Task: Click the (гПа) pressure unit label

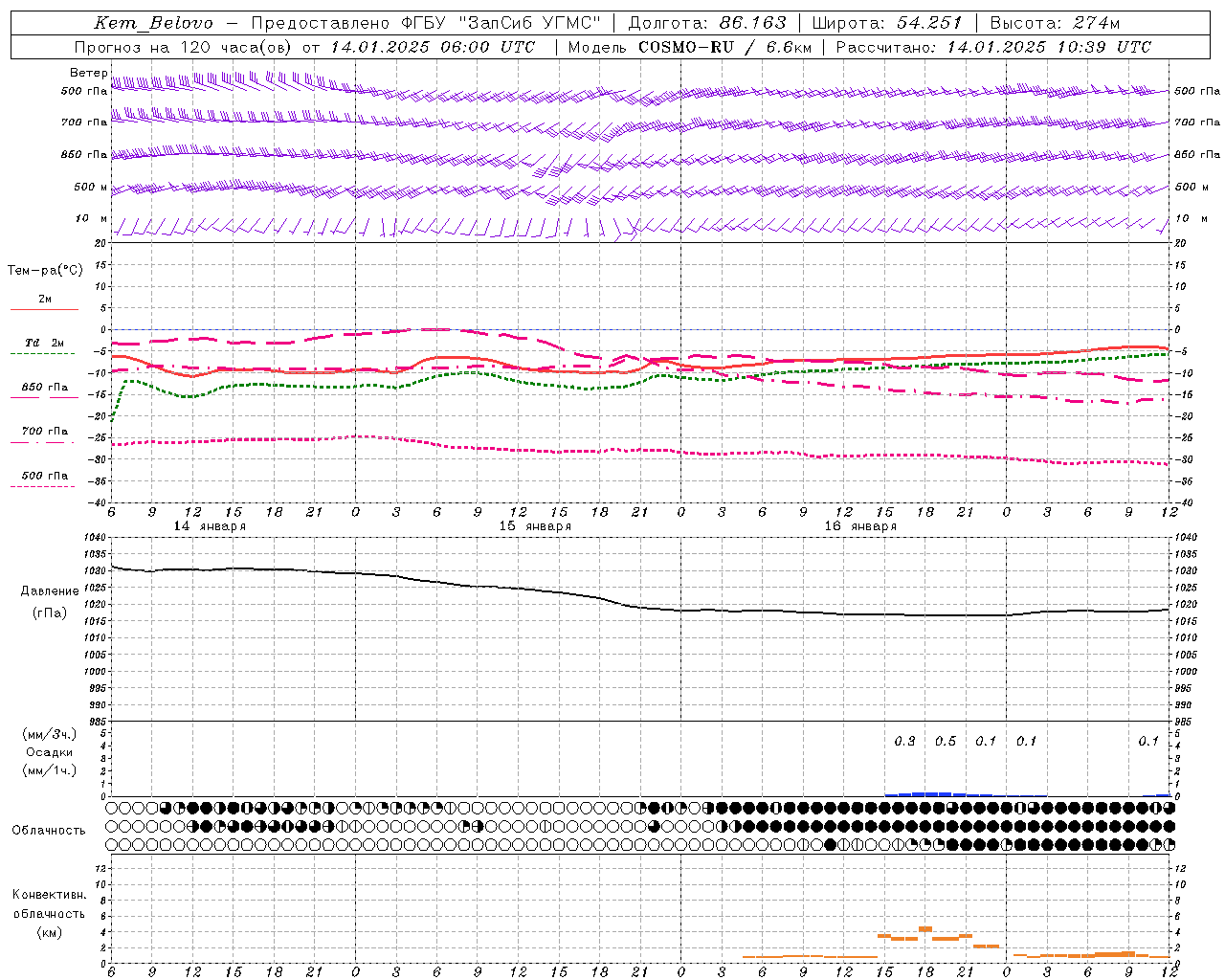Action: pos(50,613)
